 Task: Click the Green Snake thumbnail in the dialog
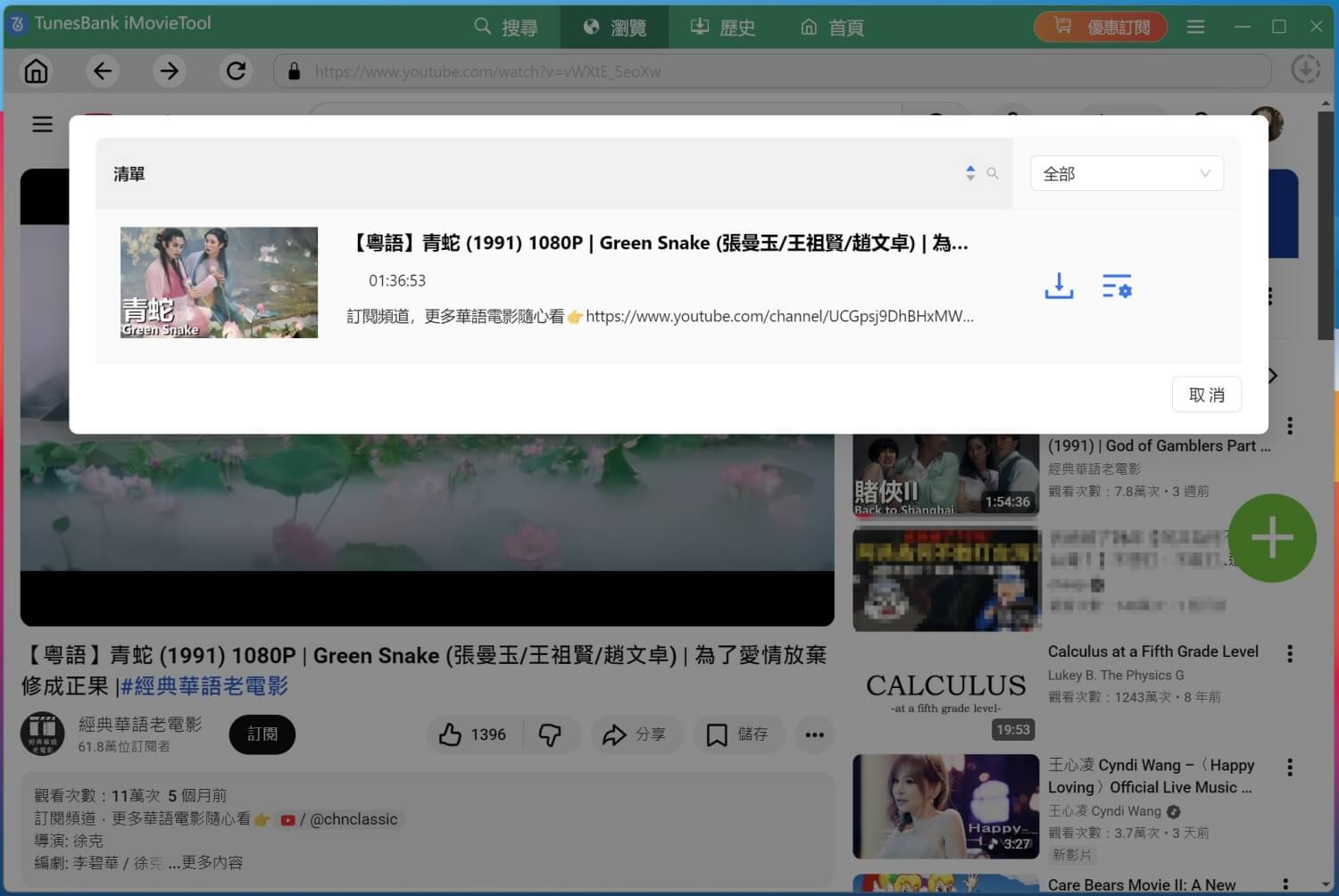click(x=218, y=282)
